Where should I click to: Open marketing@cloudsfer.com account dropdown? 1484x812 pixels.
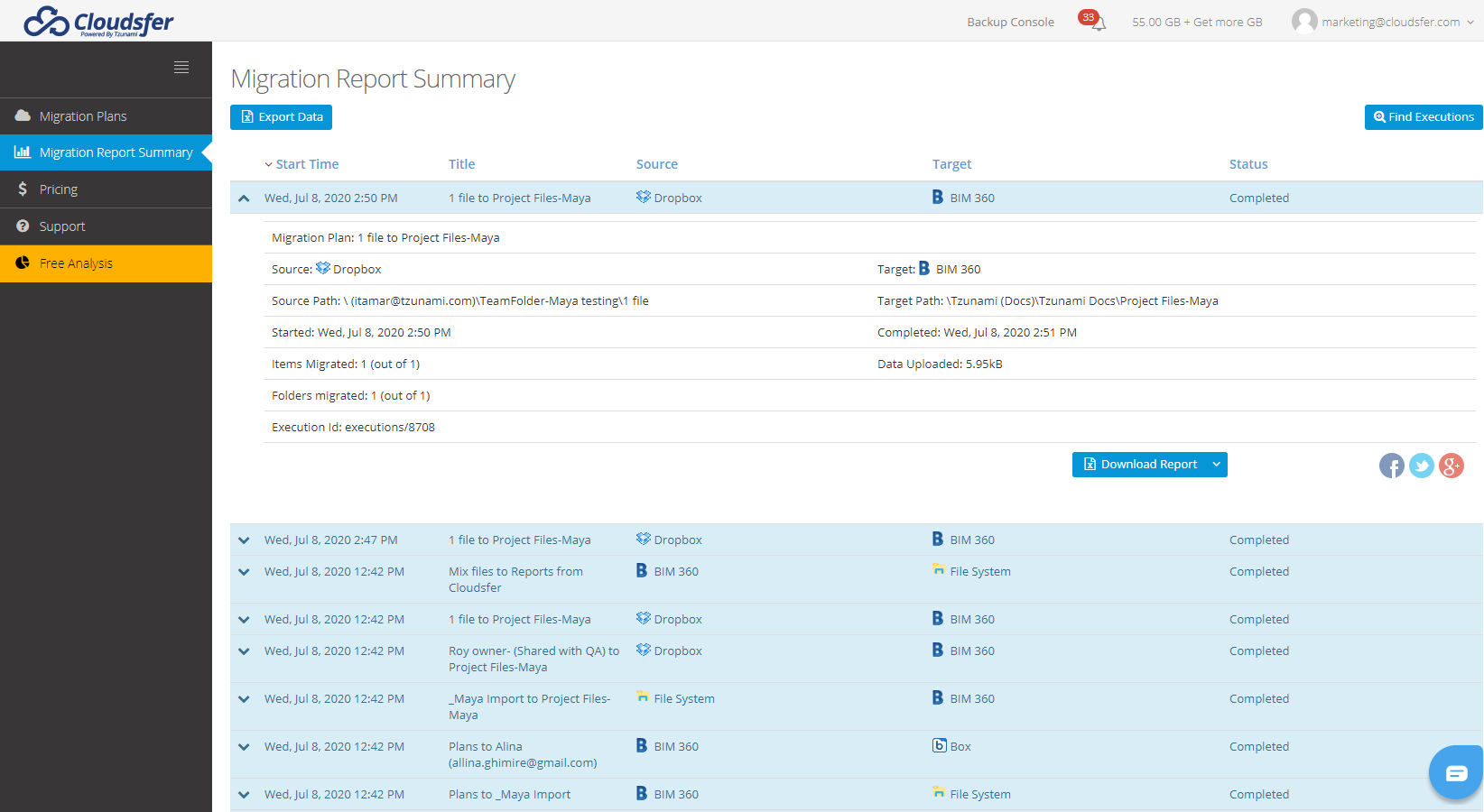1391,23
